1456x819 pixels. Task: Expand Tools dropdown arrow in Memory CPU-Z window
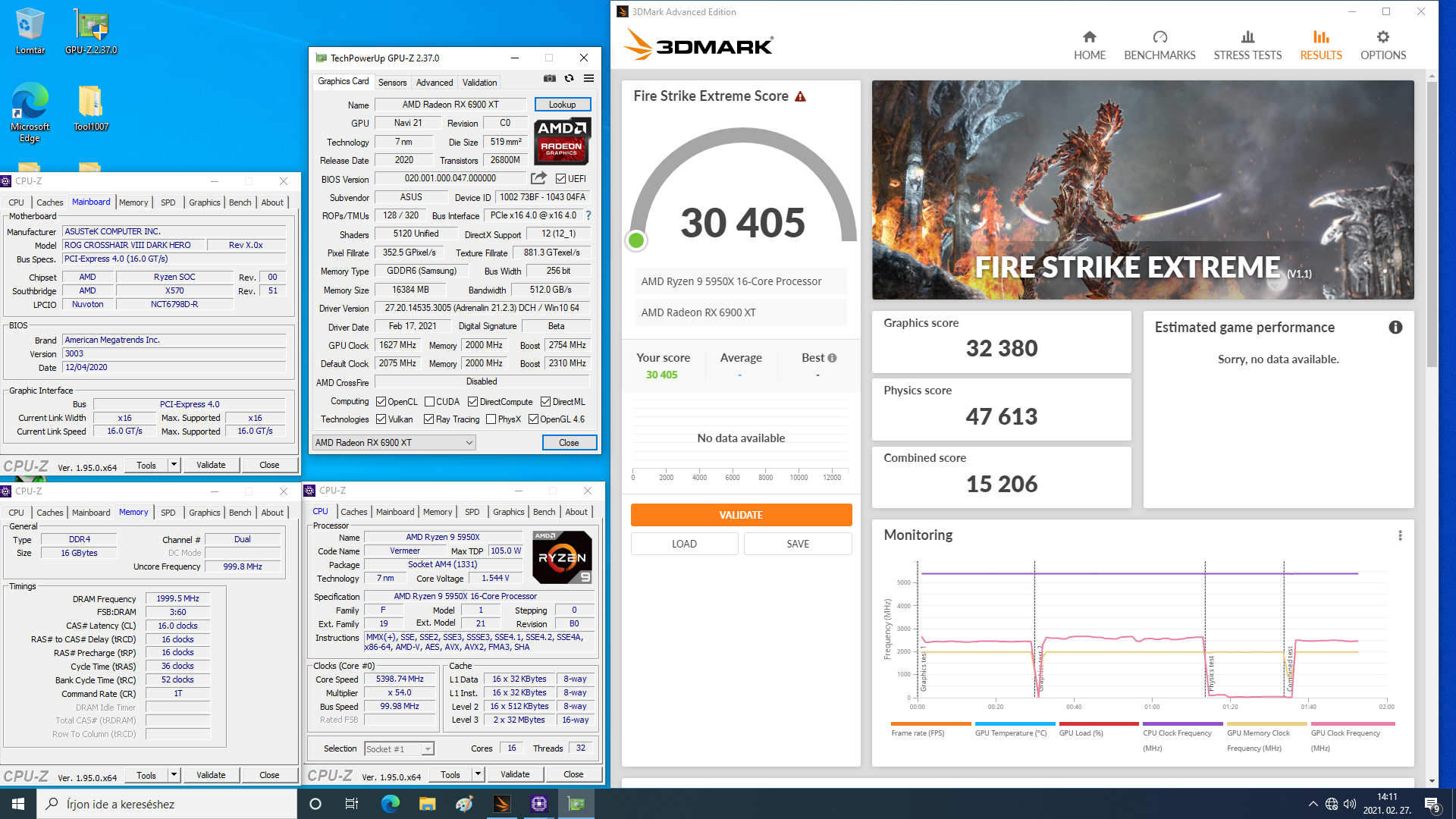tap(174, 775)
